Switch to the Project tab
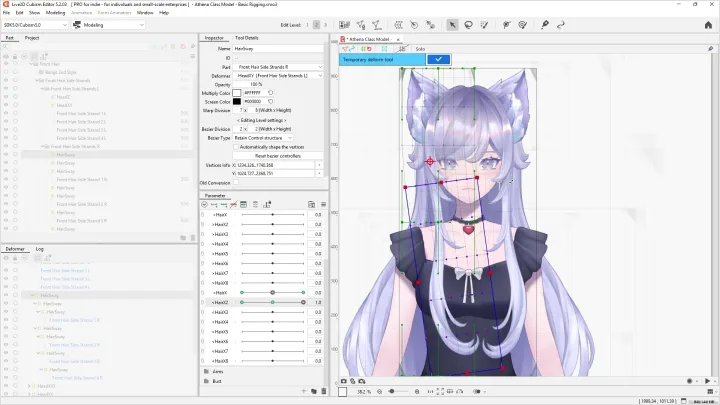 pyautogui.click(x=32, y=38)
